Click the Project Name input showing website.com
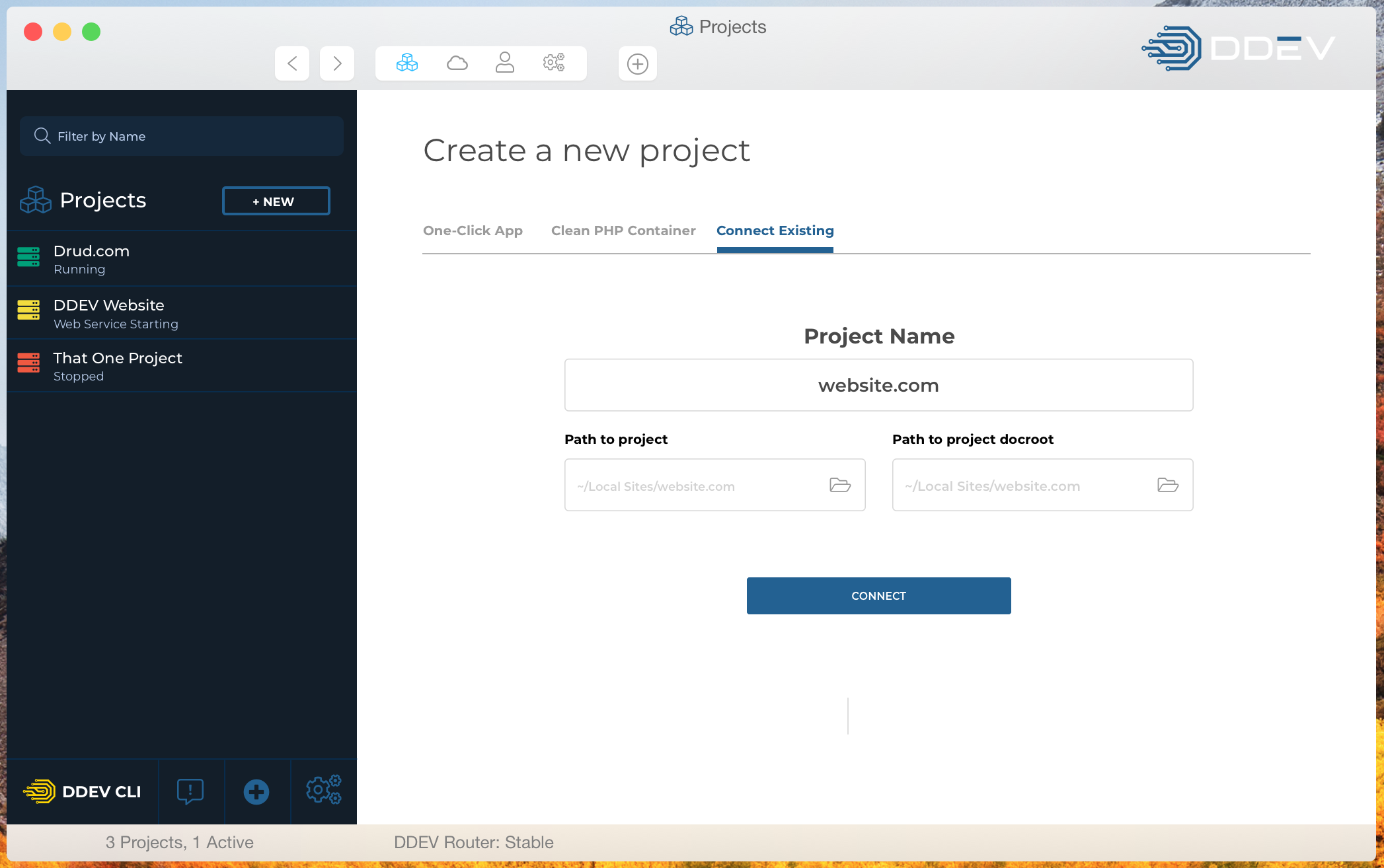 [878, 384]
